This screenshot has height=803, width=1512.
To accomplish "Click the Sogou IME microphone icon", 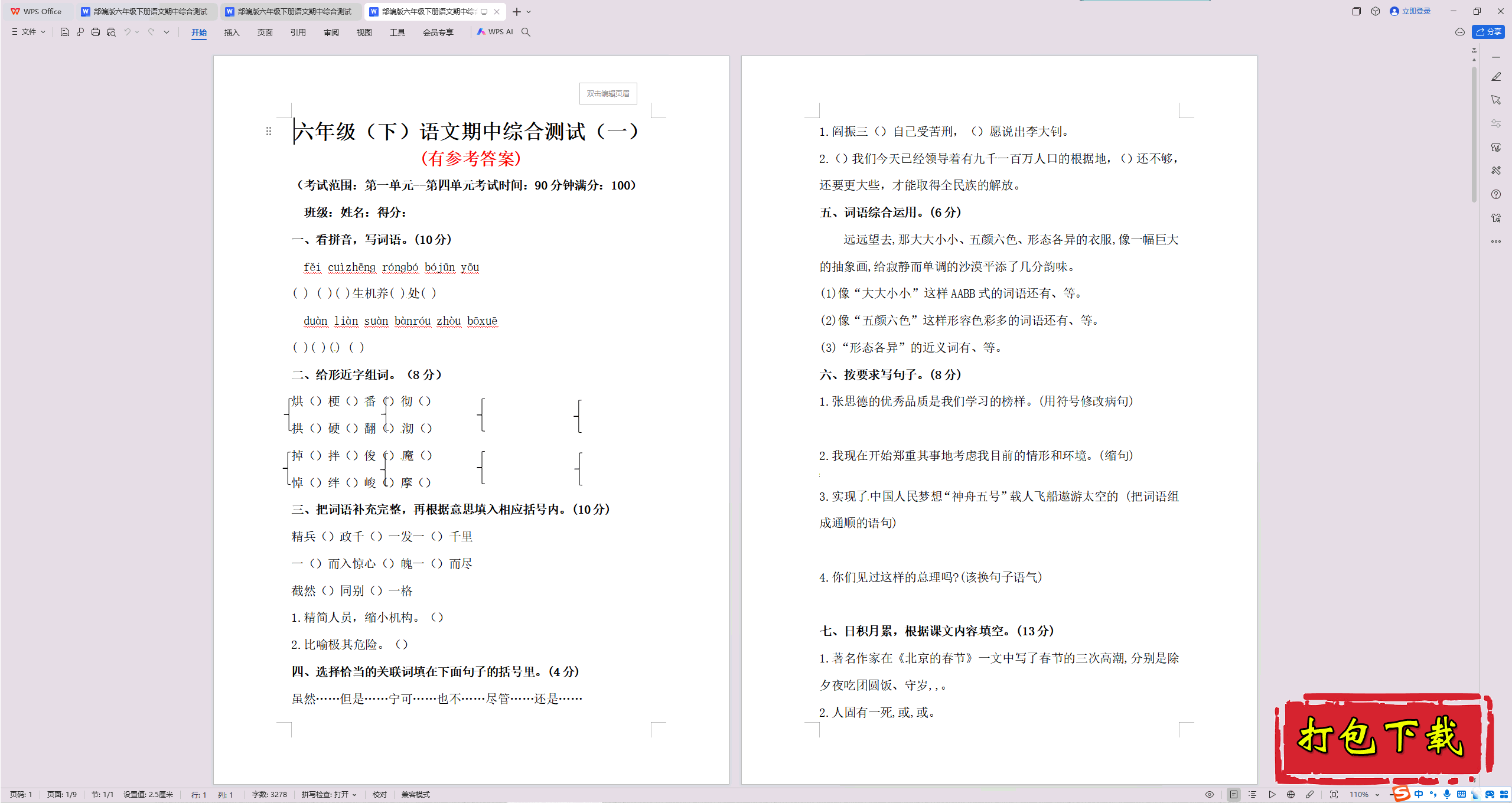I will coord(1447,795).
